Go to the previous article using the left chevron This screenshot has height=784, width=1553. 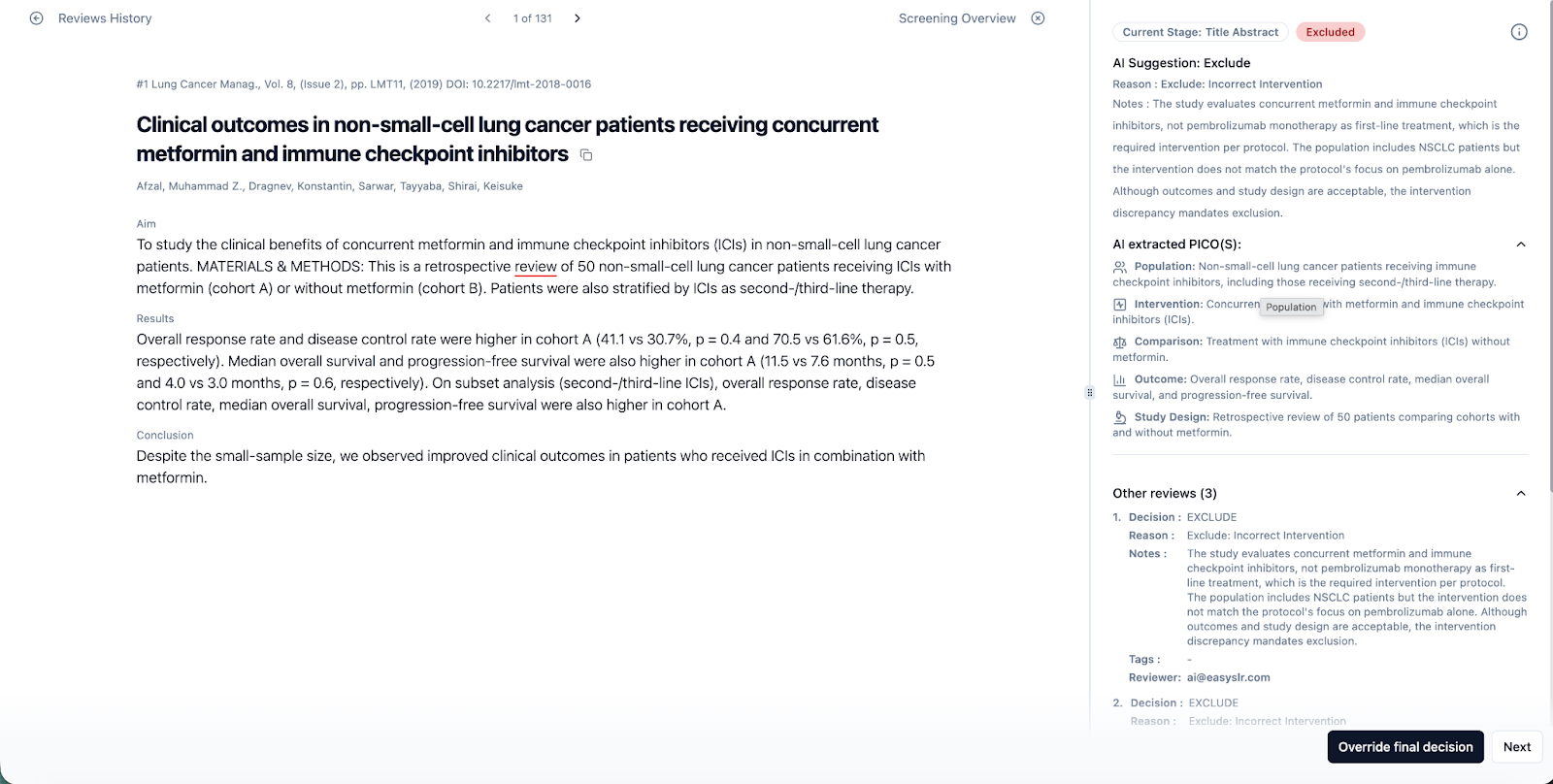click(x=487, y=18)
